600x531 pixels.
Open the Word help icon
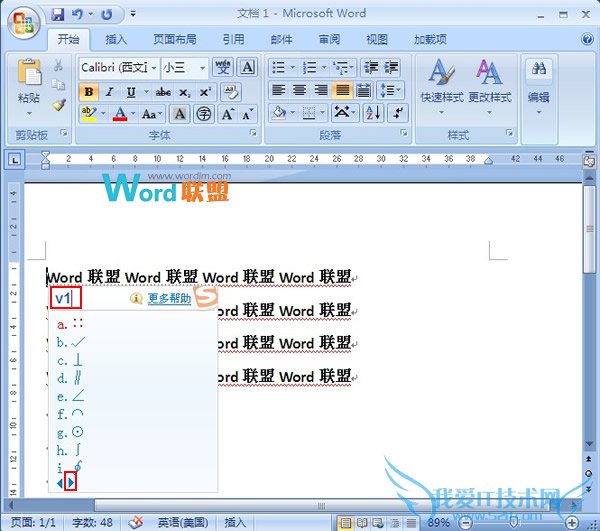[587, 39]
